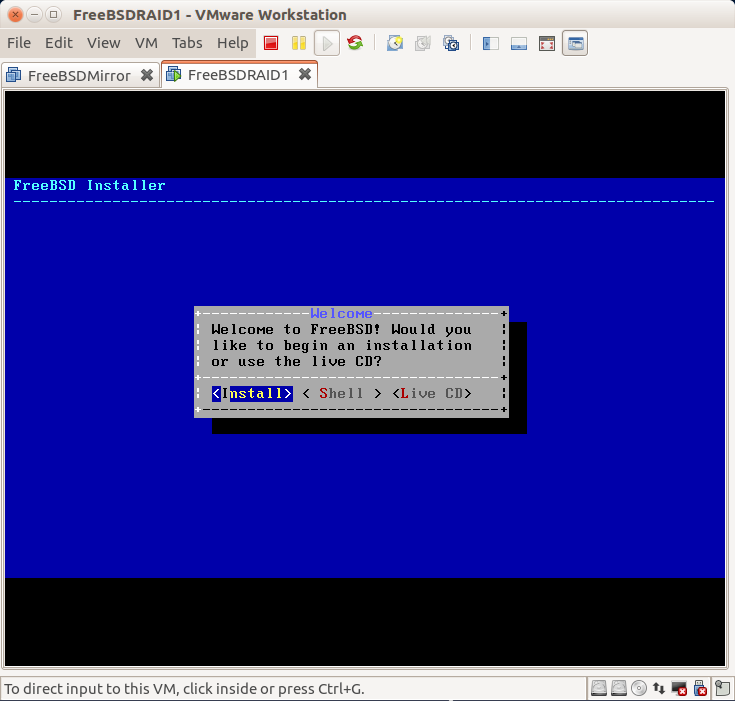Choose the Install button in Welcome dialog
Viewport: 735px width, 701px height.
point(252,393)
